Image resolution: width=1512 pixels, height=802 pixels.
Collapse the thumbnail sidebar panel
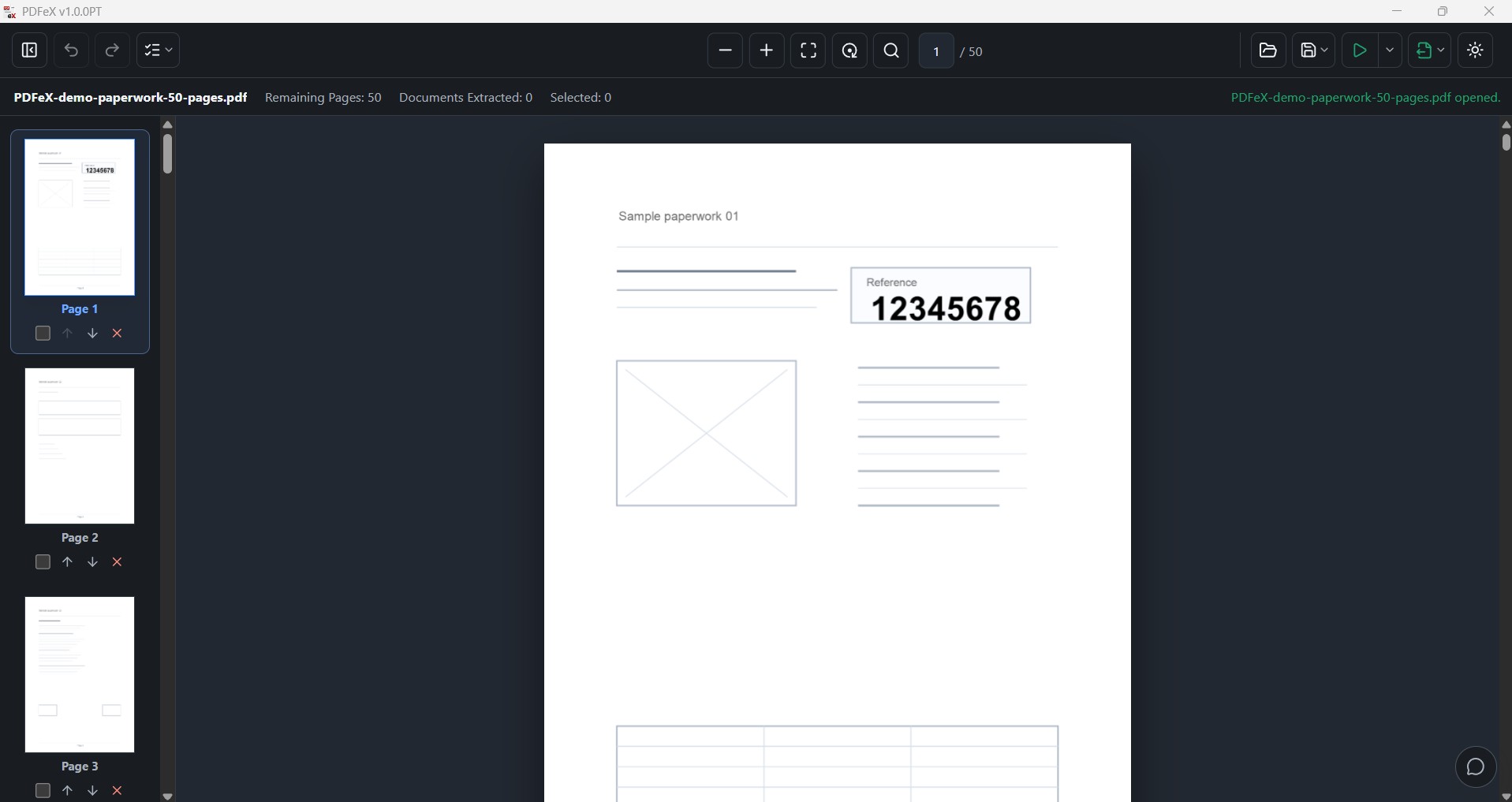click(30, 50)
